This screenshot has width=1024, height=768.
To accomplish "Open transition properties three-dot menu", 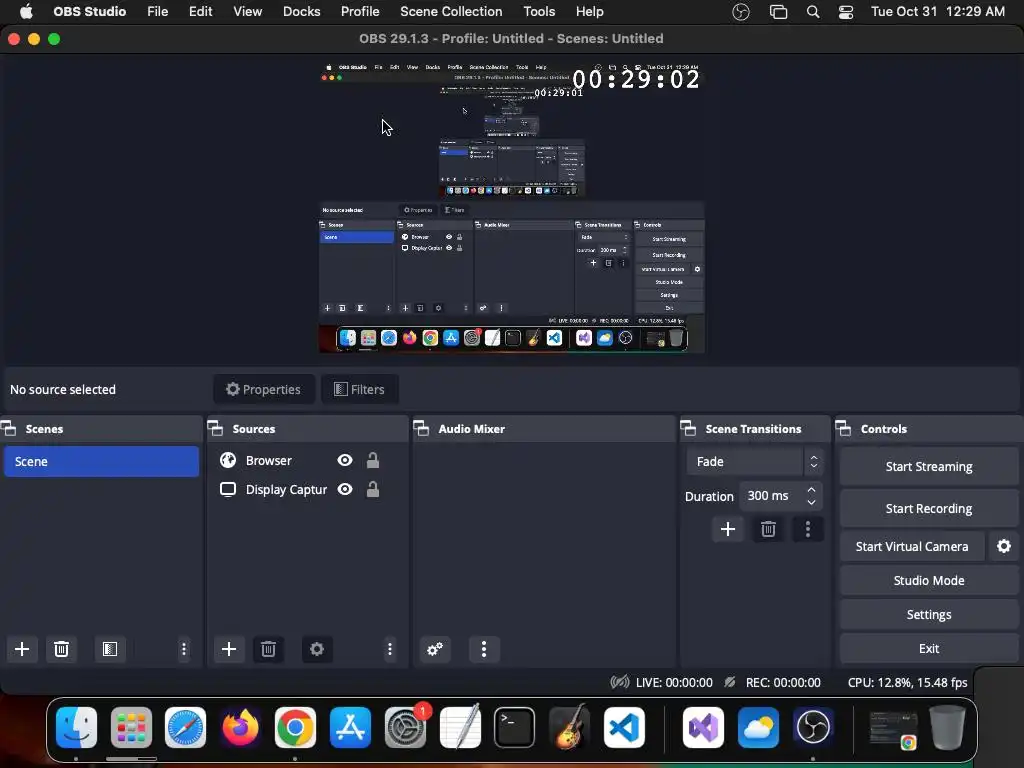I will pos(808,529).
